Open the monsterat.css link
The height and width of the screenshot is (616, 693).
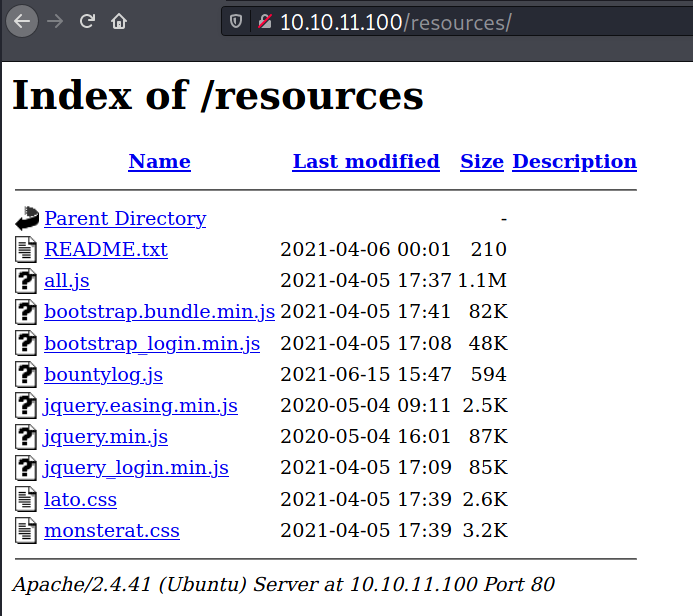[x=112, y=530]
